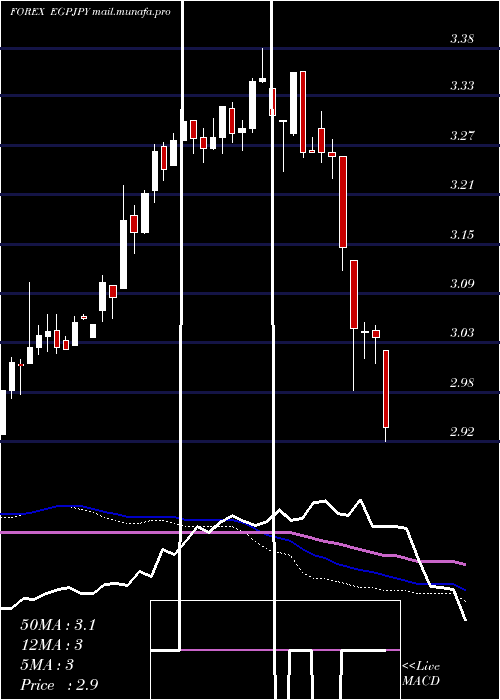Click the 12MA : 3 reading

[x=52, y=645]
